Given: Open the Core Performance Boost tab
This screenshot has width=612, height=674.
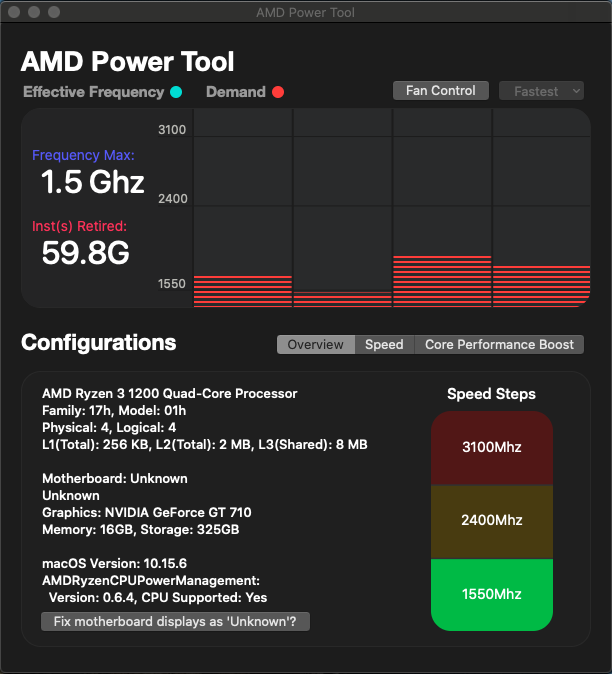Looking at the screenshot, I should pyautogui.click(x=499, y=344).
